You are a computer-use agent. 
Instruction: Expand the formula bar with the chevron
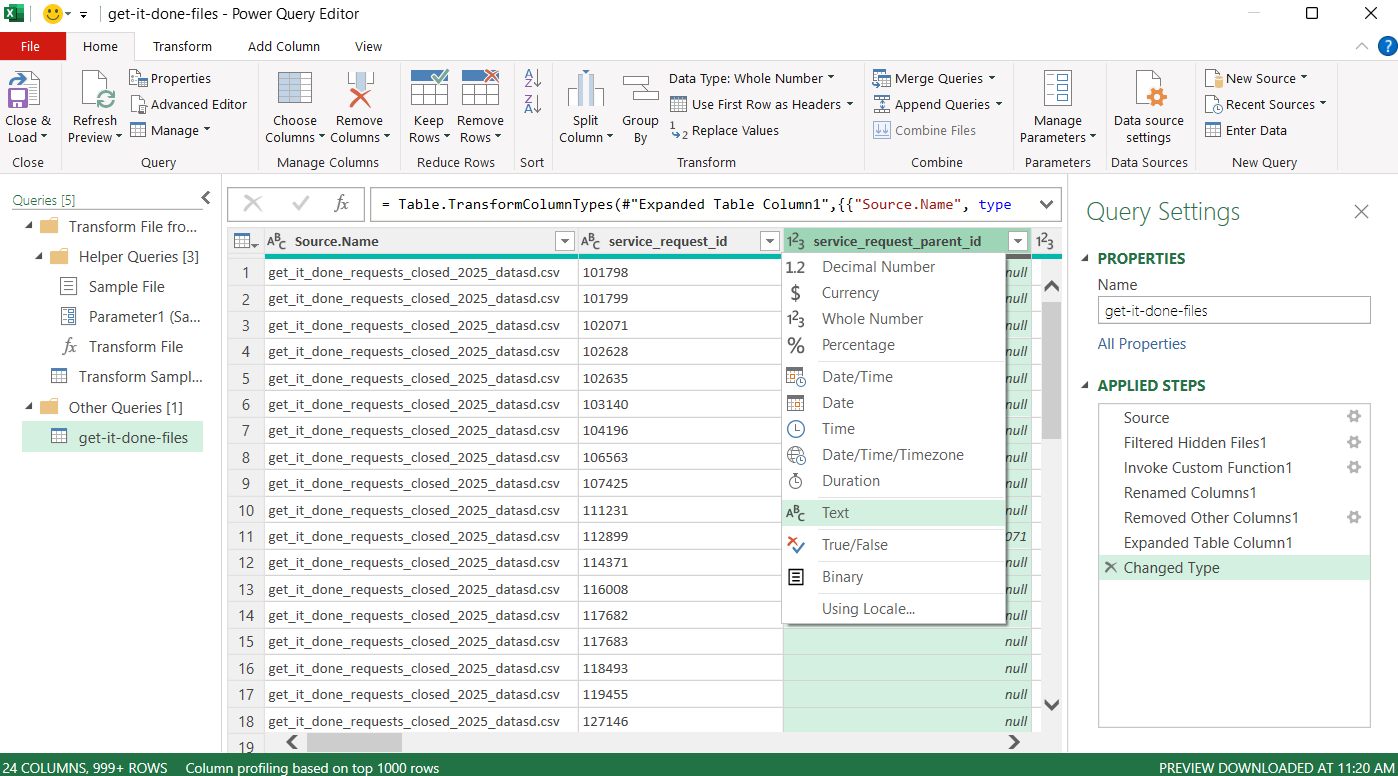click(1046, 204)
